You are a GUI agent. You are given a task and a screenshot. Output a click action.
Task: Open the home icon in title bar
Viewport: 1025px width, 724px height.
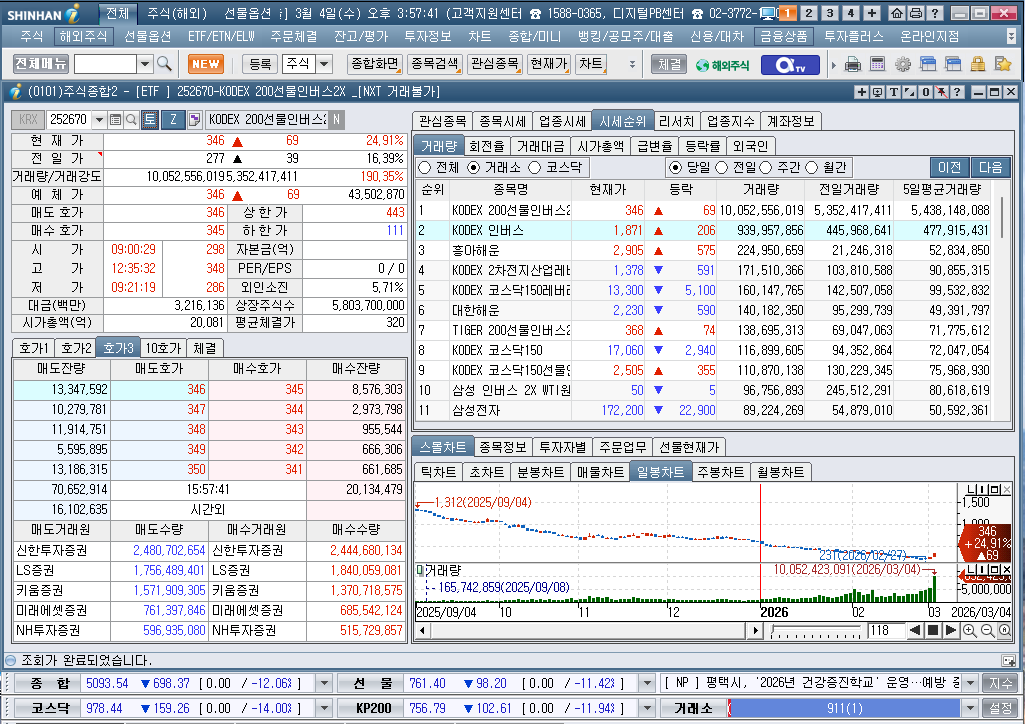click(898, 13)
